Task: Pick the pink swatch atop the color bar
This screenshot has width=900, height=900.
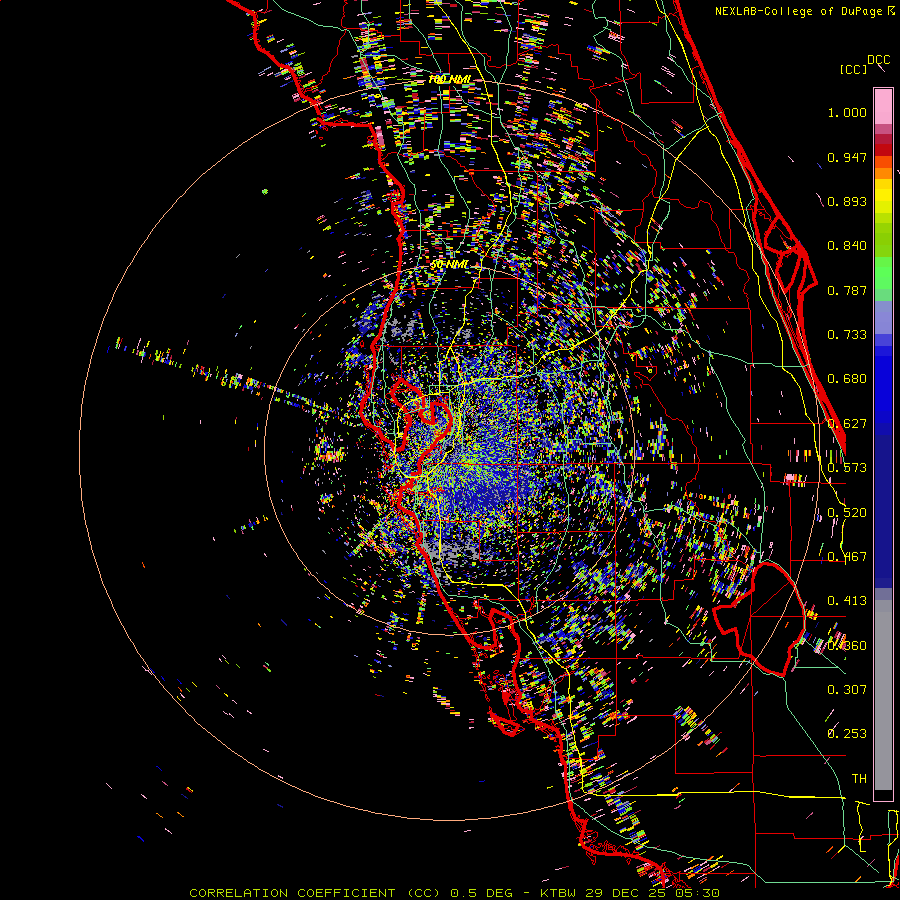Action: (883, 106)
